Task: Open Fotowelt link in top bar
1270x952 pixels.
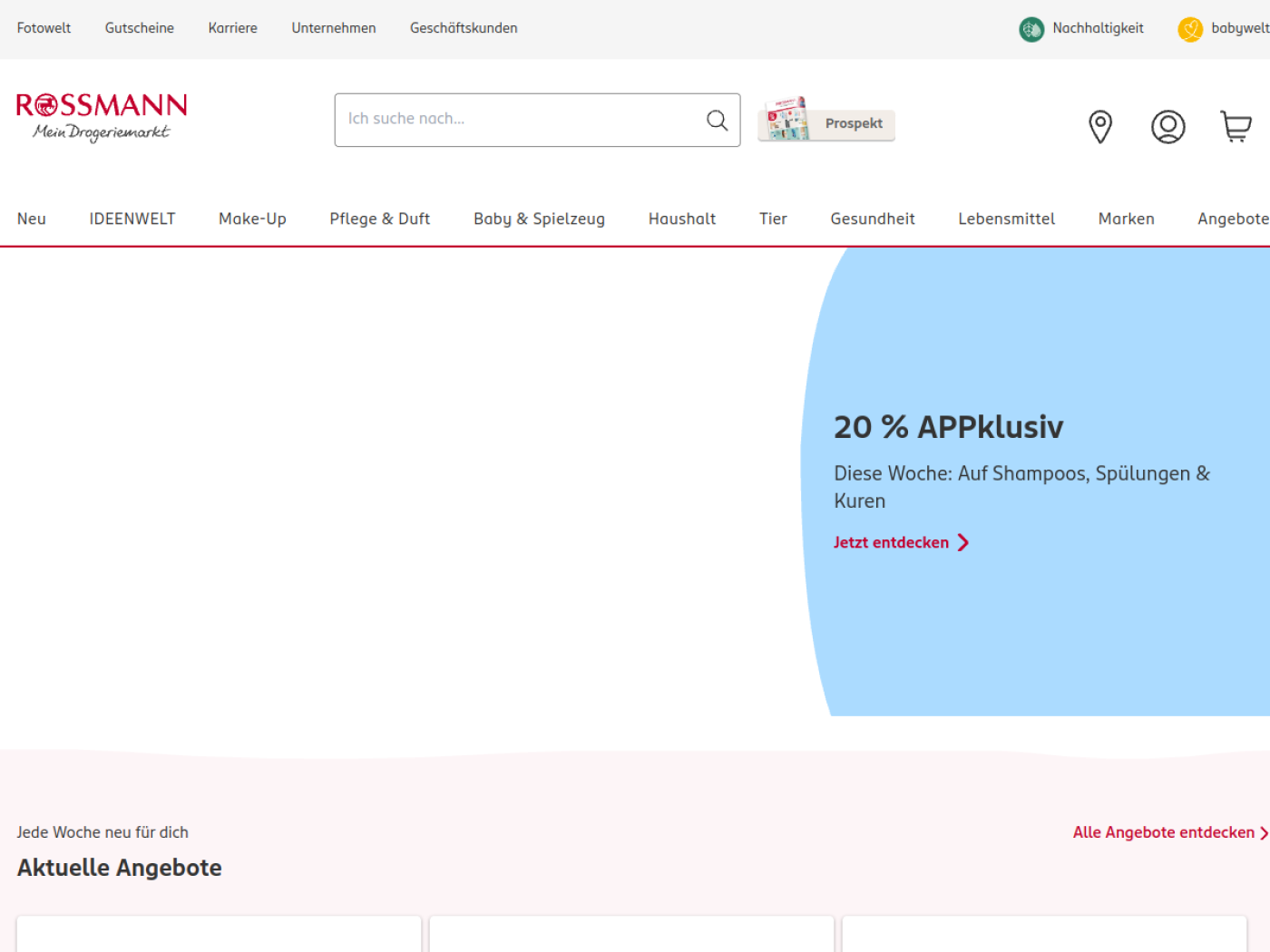Action: click(44, 28)
